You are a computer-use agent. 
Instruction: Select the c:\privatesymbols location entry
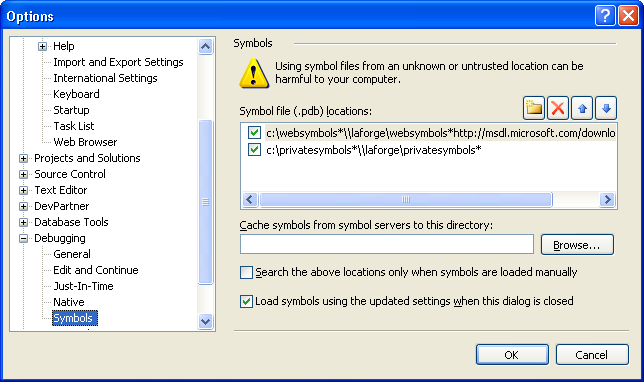pyautogui.click(x=374, y=150)
